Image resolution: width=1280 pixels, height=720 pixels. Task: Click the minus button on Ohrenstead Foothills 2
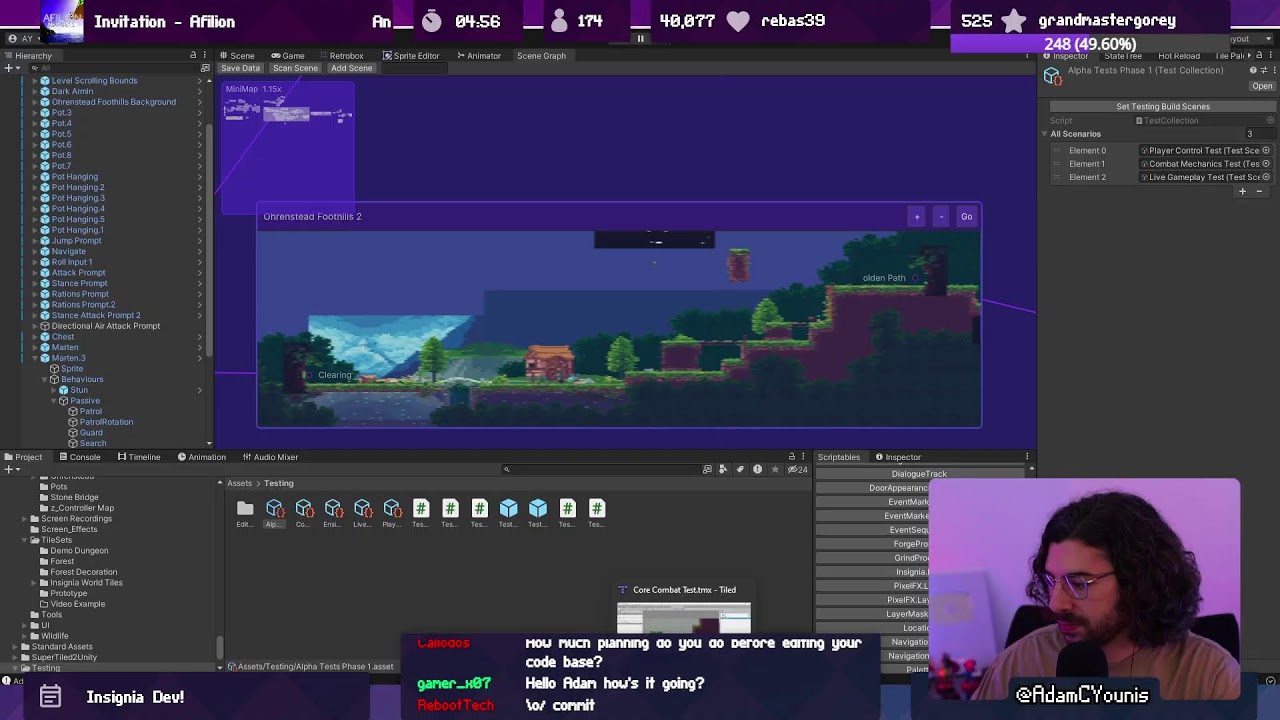coord(941,217)
